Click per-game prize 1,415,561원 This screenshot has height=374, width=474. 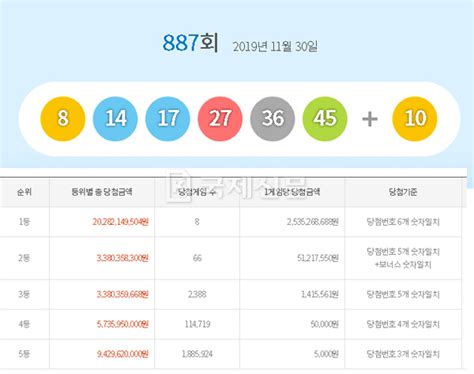[x=320, y=294]
